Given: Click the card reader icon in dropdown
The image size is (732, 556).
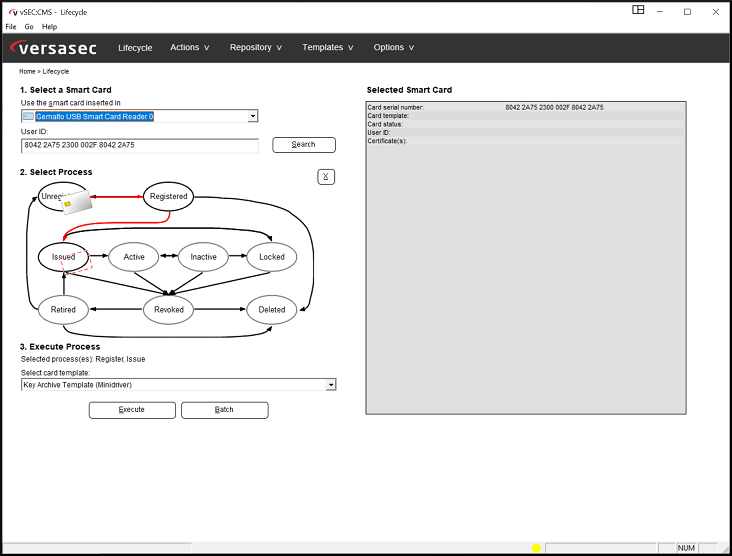Looking at the screenshot, I should click(x=28, y=116).
